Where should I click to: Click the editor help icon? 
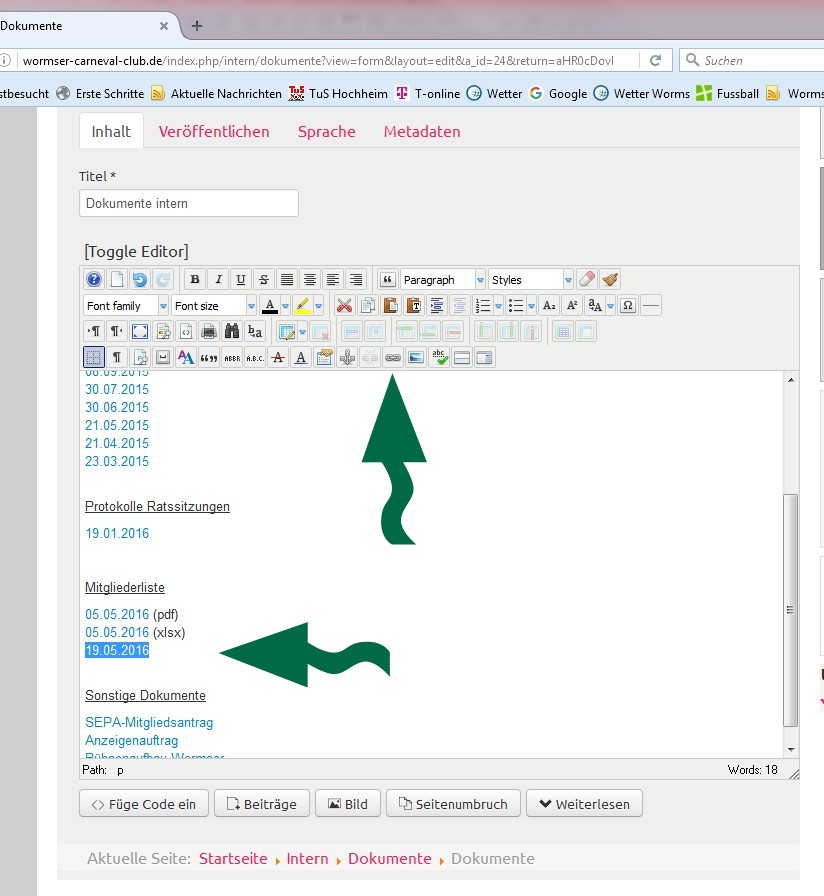click(x=93, y=280)
